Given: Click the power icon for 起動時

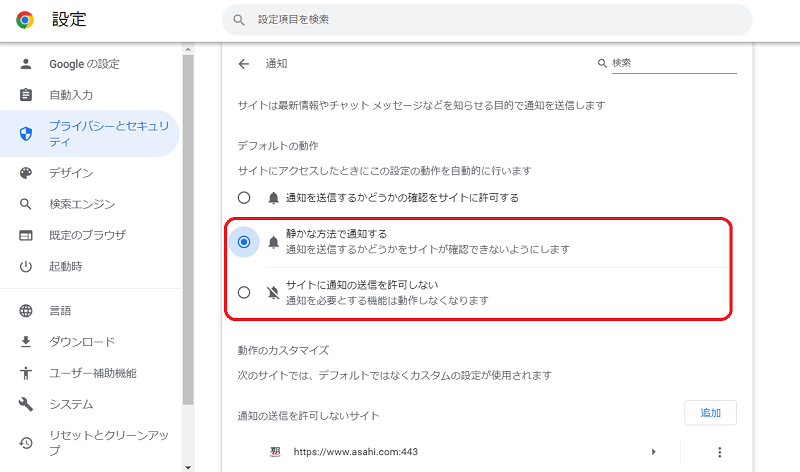Looking at the screenshot, I should 27,266.
